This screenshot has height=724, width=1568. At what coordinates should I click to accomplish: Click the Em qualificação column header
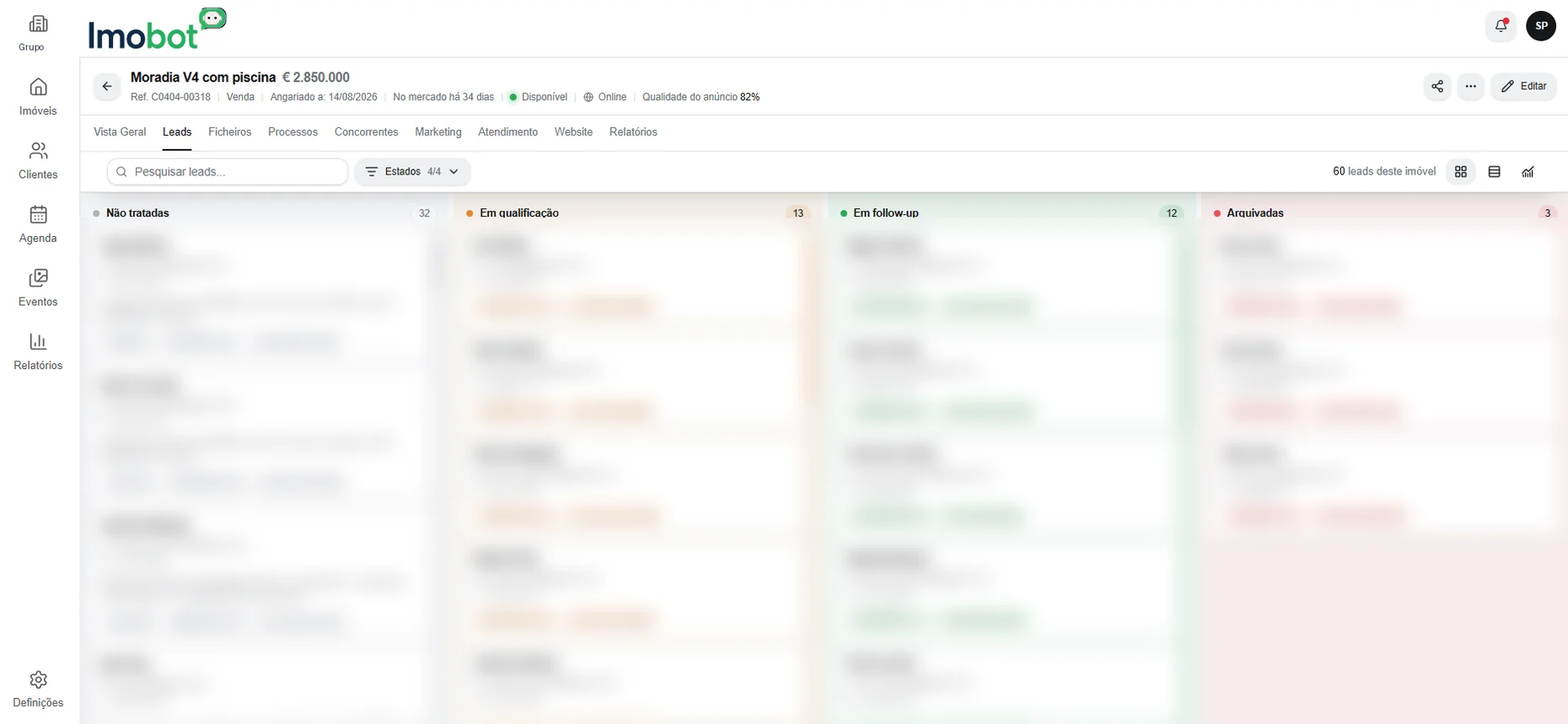pos(518,213)
